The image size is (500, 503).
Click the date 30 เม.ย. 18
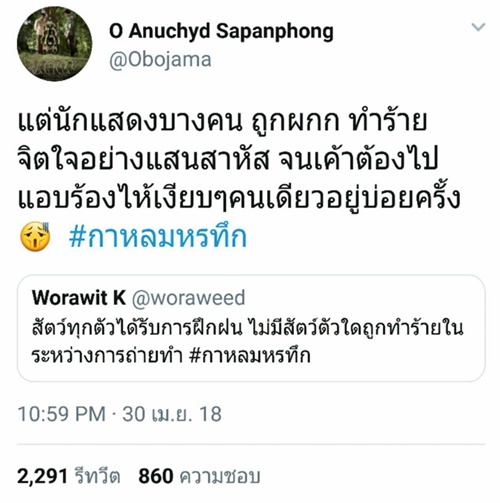pos(172,414)
